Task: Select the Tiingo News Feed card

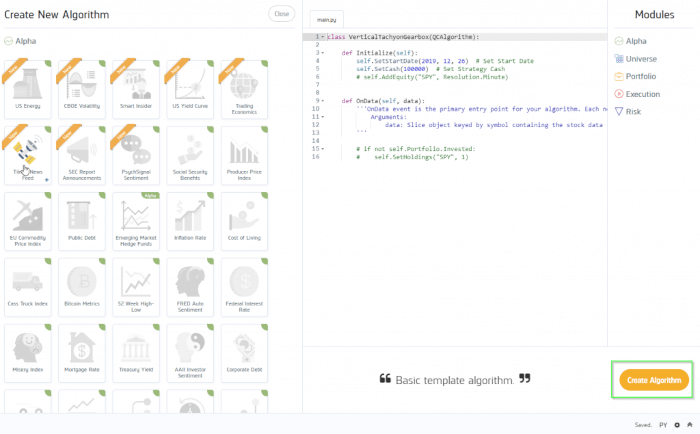Action: (28, 155)
